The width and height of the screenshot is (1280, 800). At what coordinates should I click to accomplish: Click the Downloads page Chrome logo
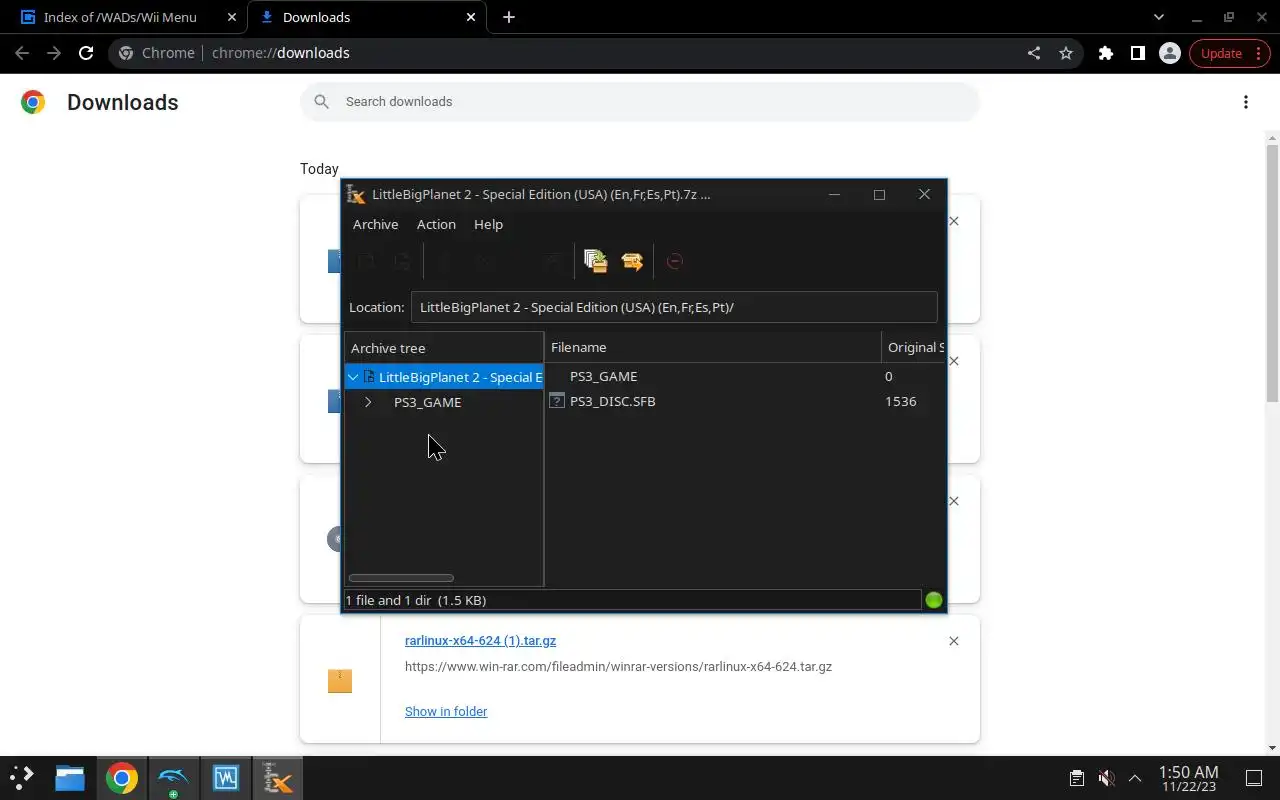(33, 102)
